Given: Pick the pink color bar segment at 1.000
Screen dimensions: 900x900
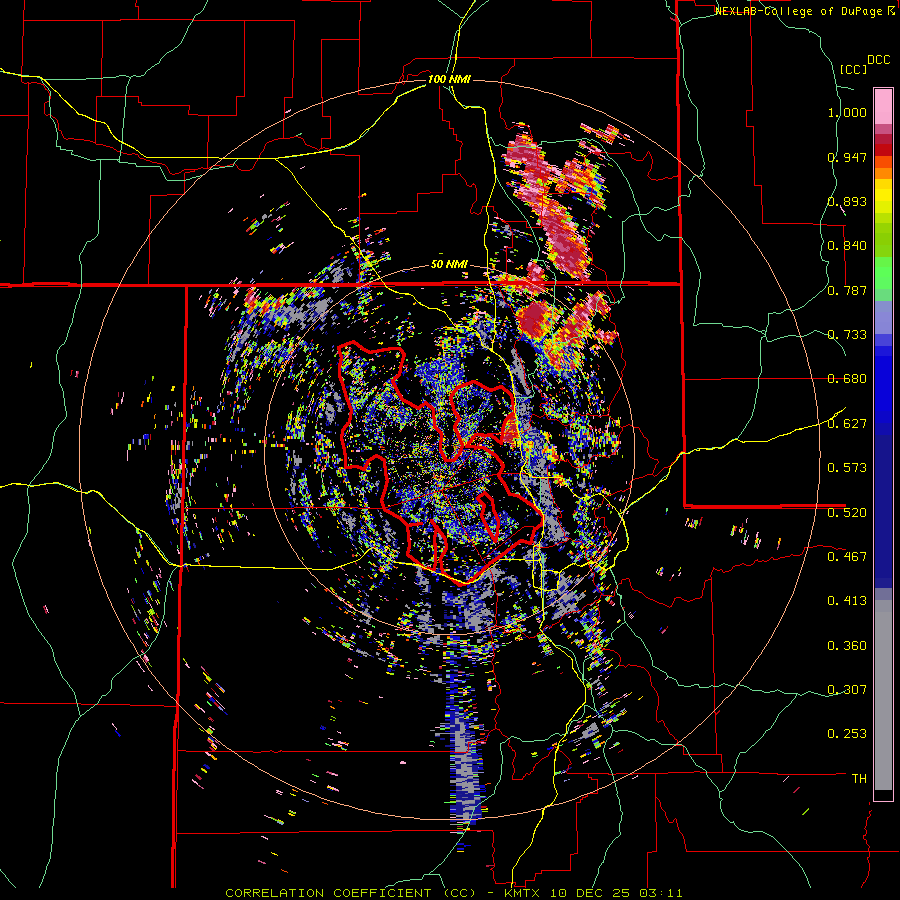Looking at the screenshot, I should [883, 107].
